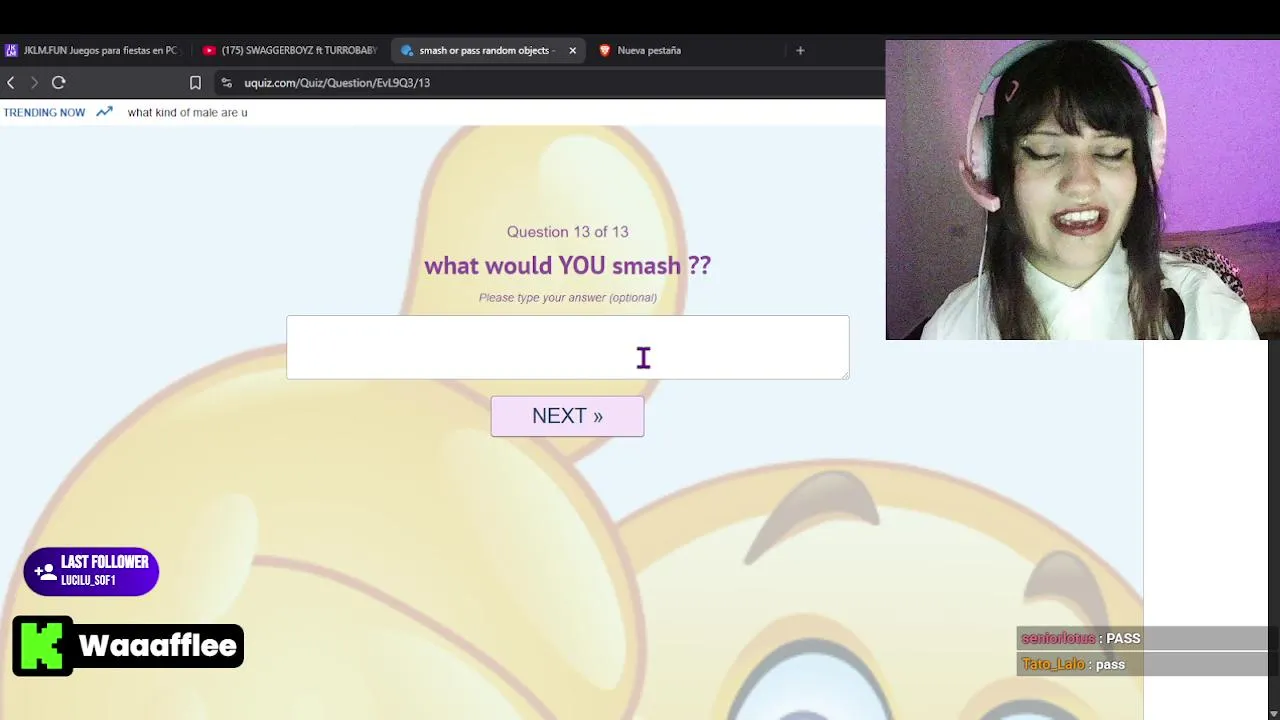Click the uquiz.com address bar URL

tap(337, 83)
